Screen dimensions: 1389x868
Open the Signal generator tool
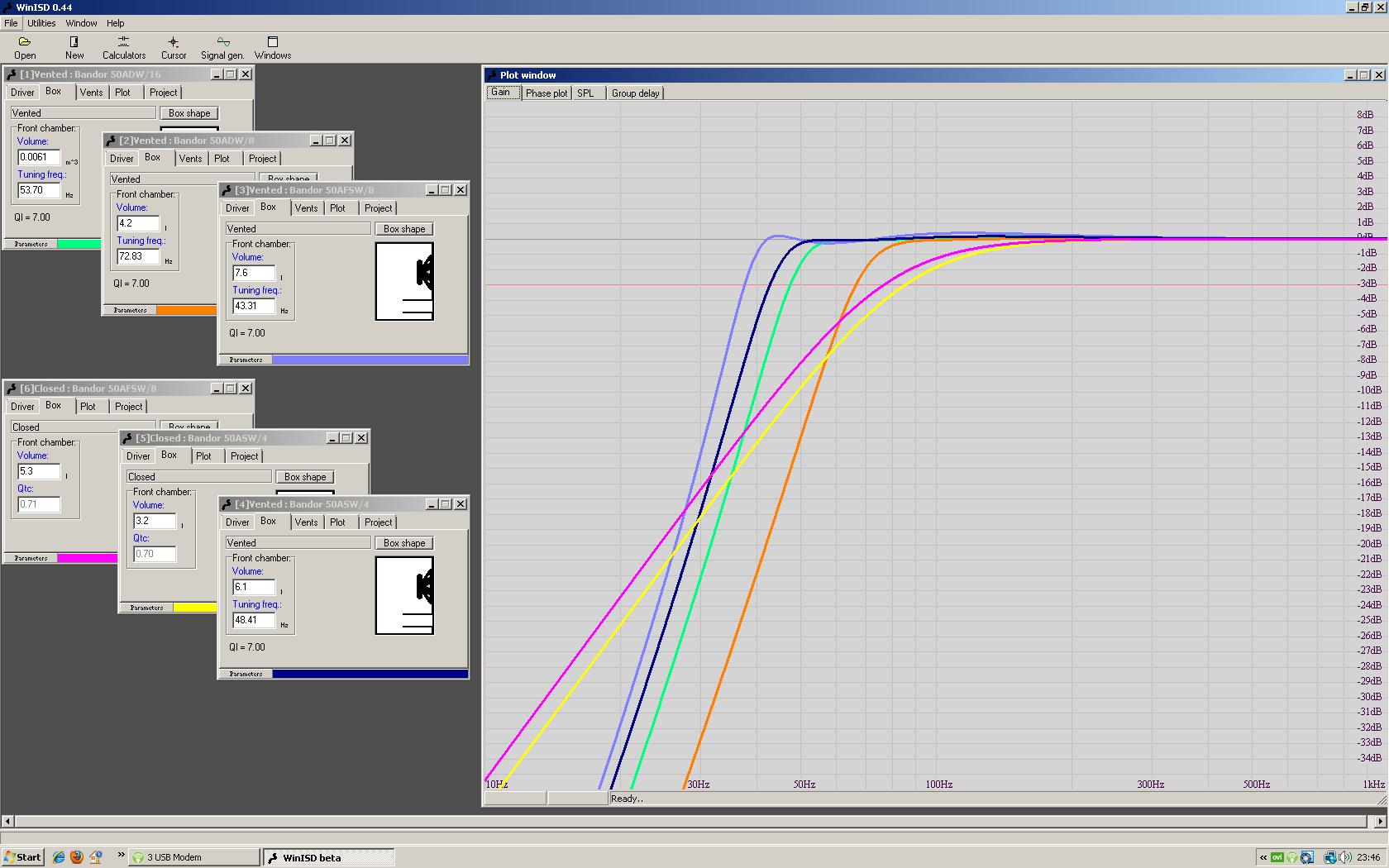point(222,47)
